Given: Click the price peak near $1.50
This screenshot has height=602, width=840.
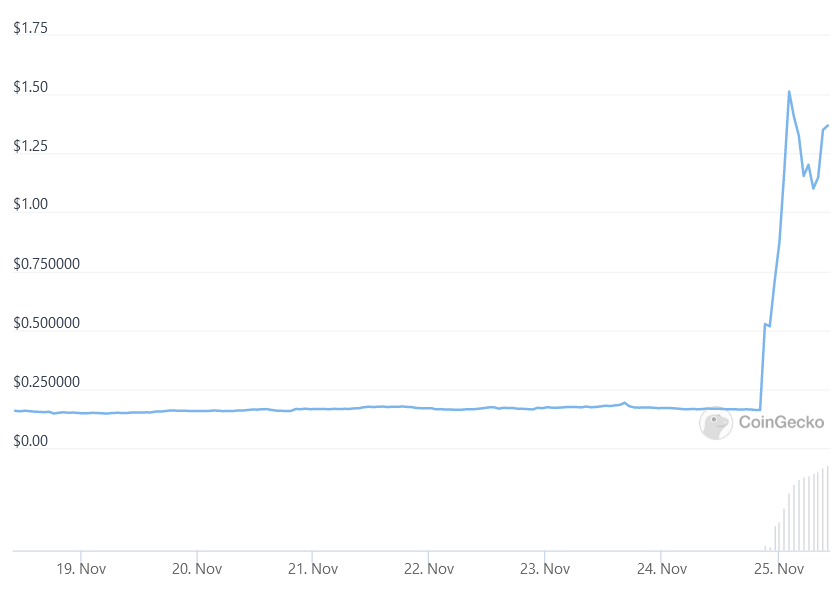Looking at the screenshot, I should point(789,92).
